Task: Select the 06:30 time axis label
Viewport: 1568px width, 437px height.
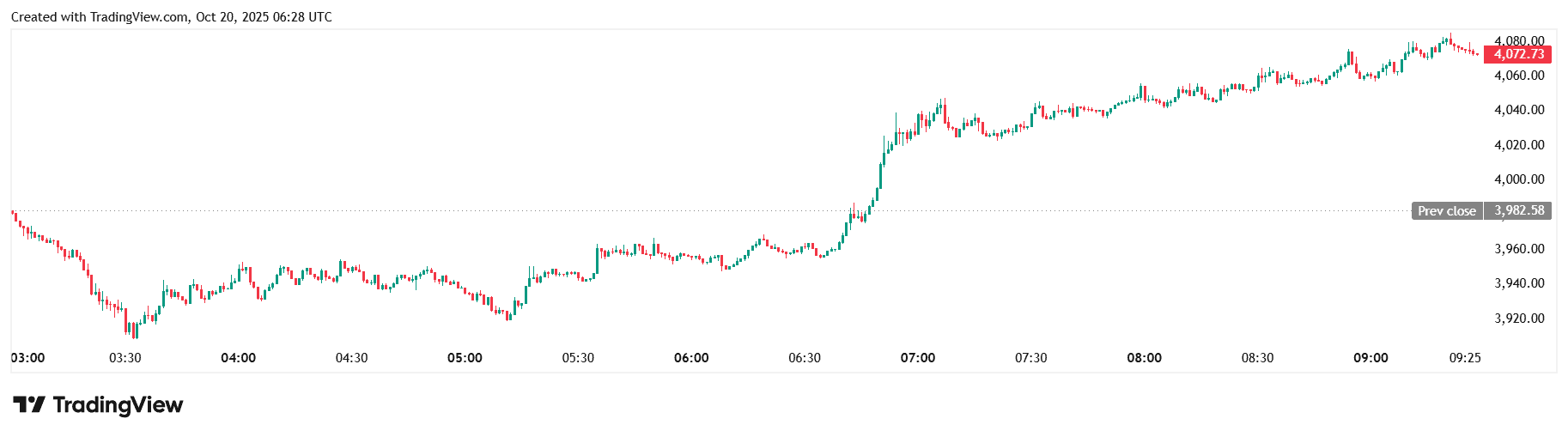Action: [805, 358]
